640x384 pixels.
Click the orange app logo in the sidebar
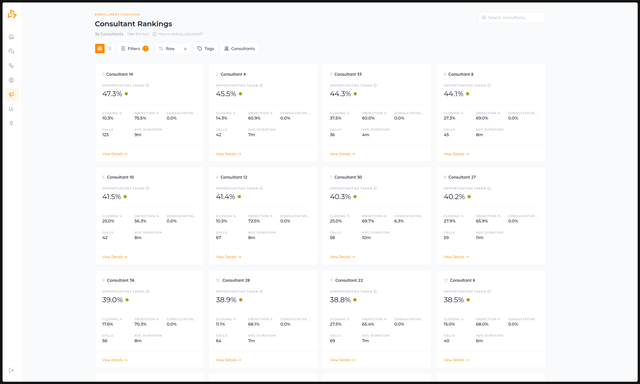point(12,14)
